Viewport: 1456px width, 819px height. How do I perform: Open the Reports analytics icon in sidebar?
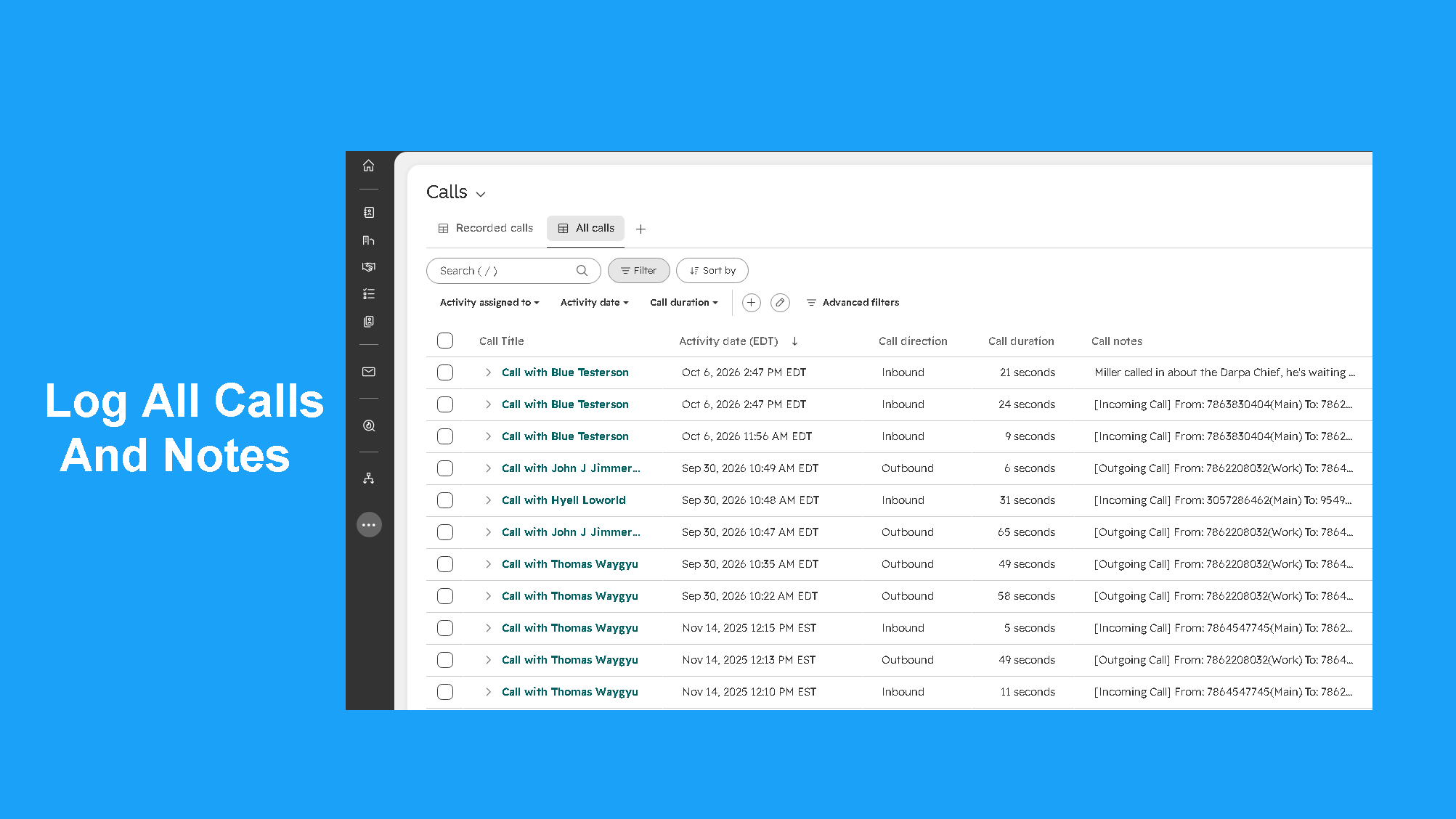(x=369, y=425)
